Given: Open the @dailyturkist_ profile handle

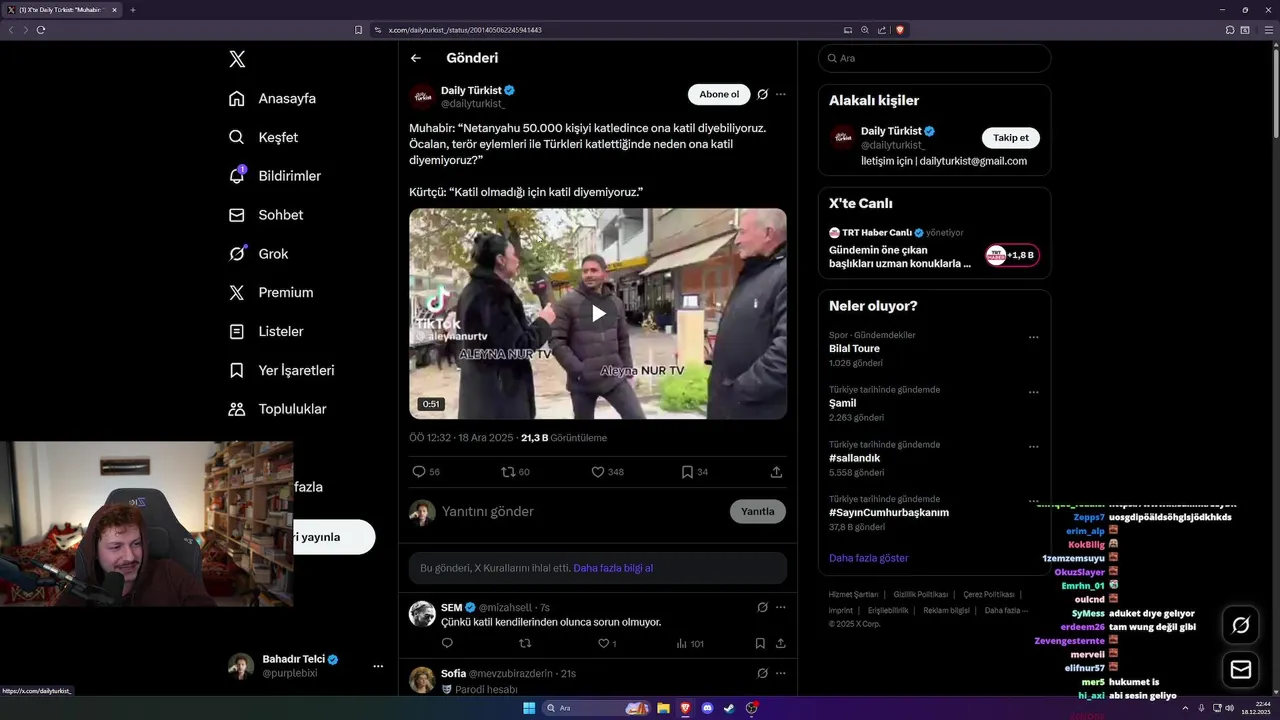Looking at the screenshot, I should pyautogui.click(x=473, y=104).
